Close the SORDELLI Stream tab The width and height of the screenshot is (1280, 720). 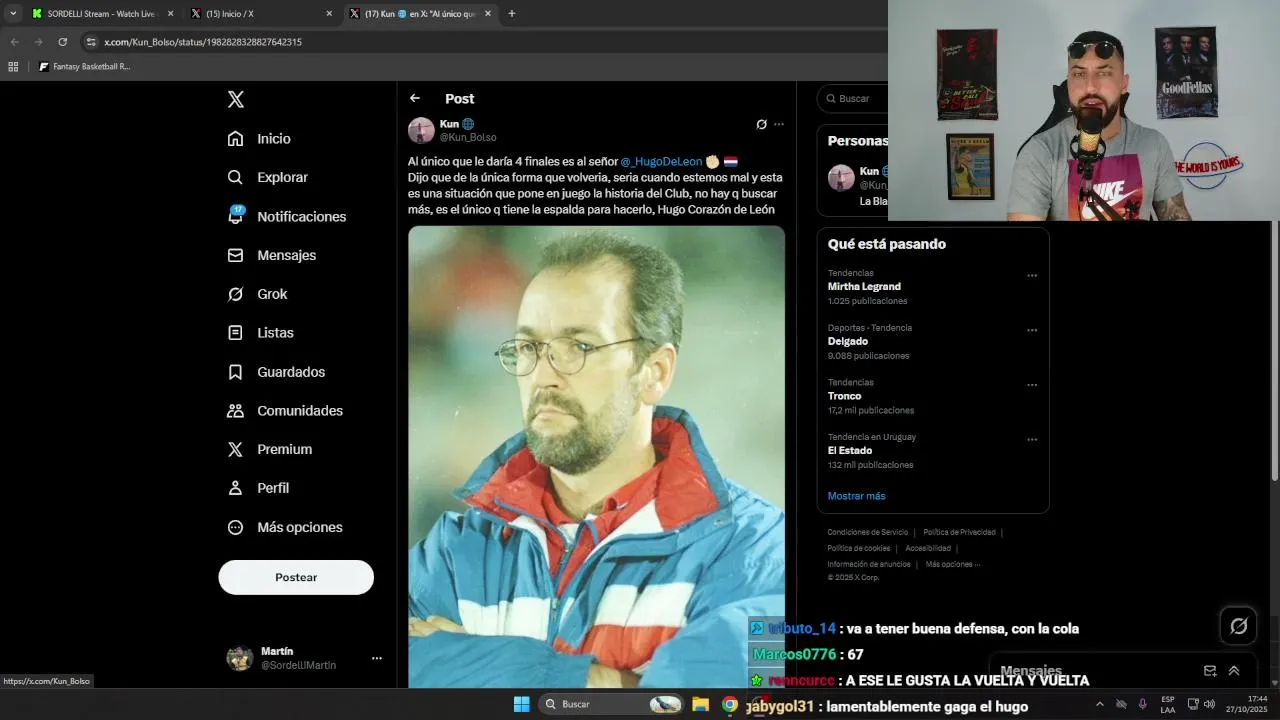pyautogui.click(x=170, y=14)
